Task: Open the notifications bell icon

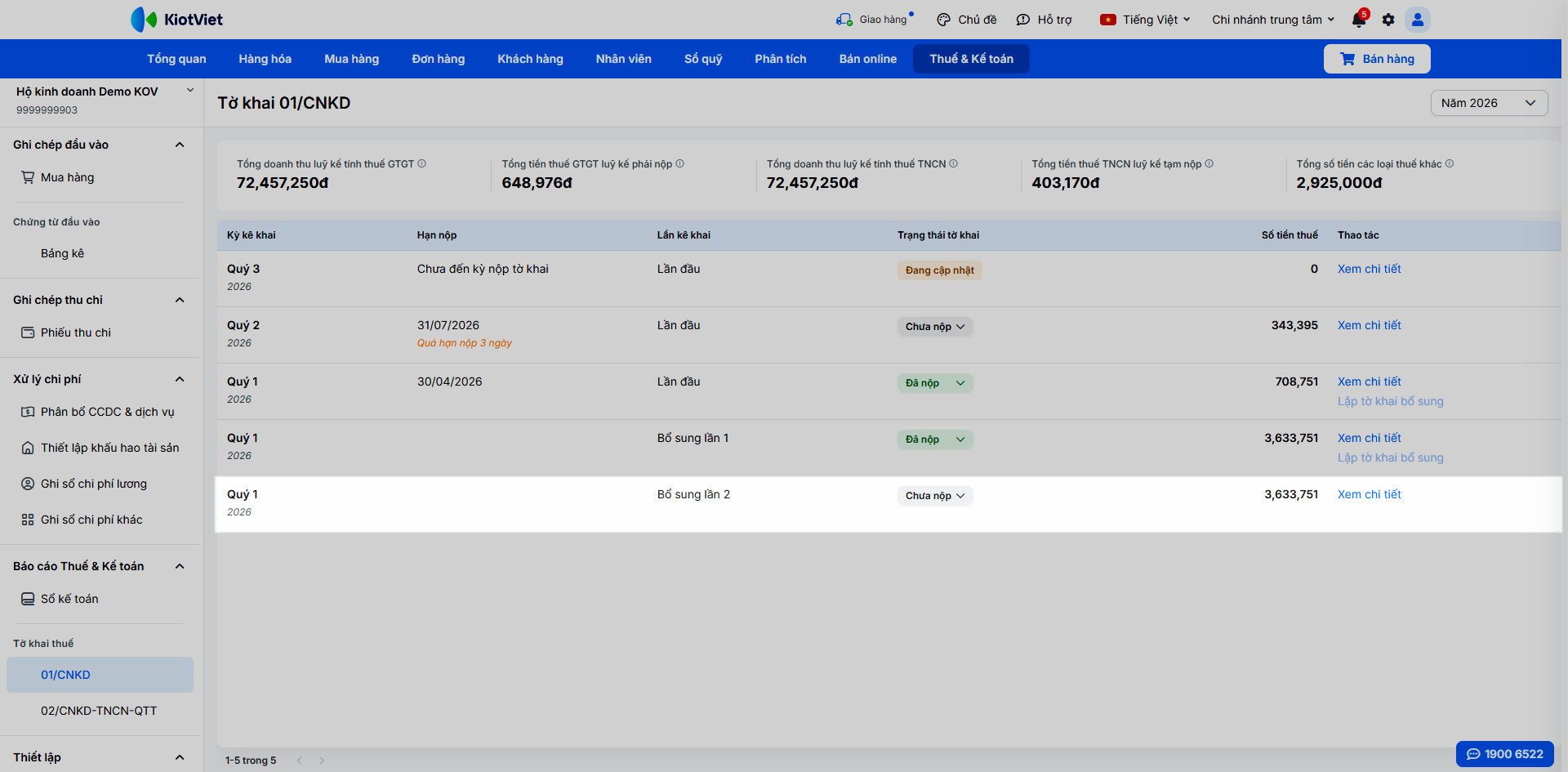Action: (x=1359, y=20)
